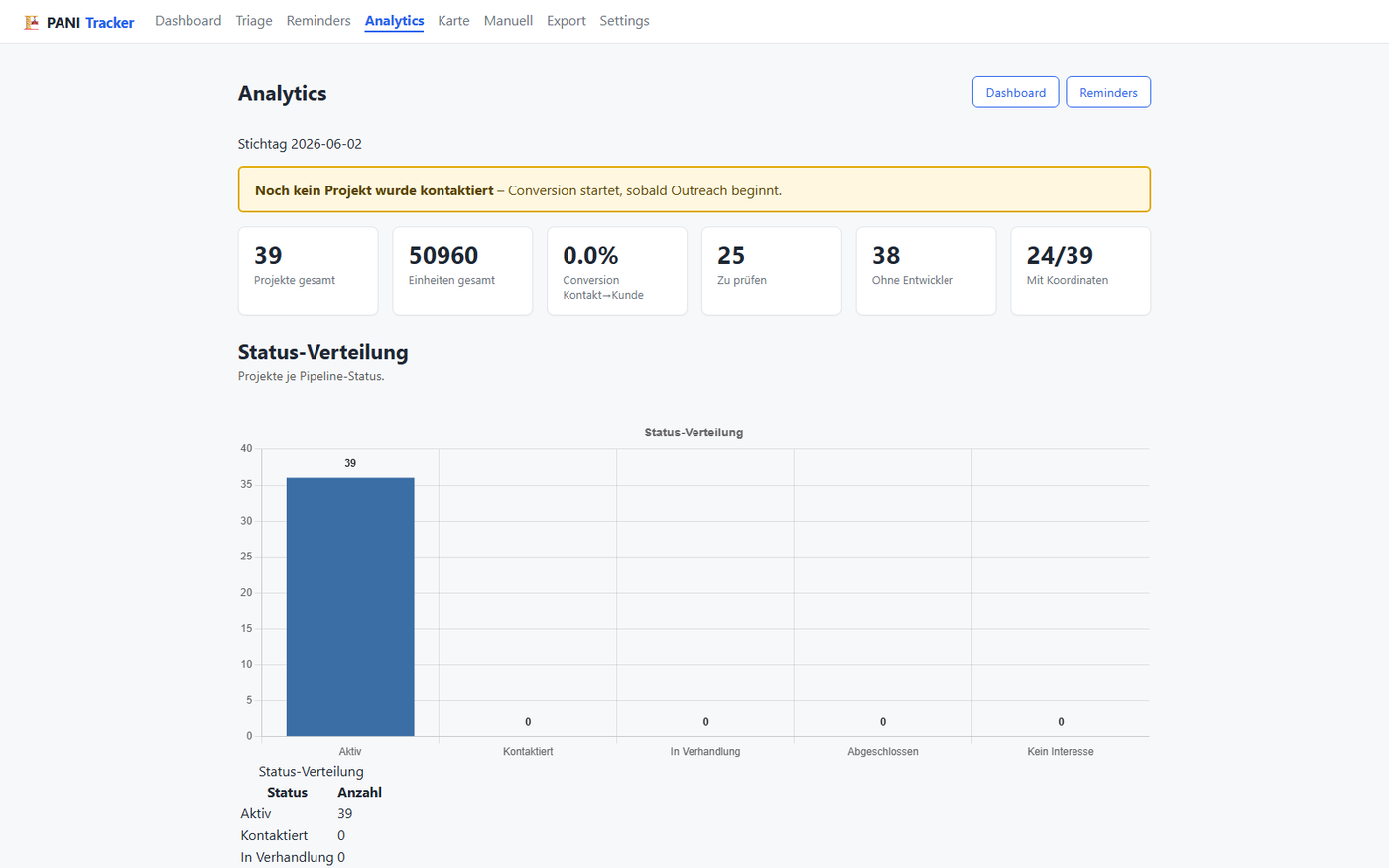Click 'Projekte je Pipeline-Status.' subtitle
Viewport: 1389px width, 868px height.
[312, 376]
